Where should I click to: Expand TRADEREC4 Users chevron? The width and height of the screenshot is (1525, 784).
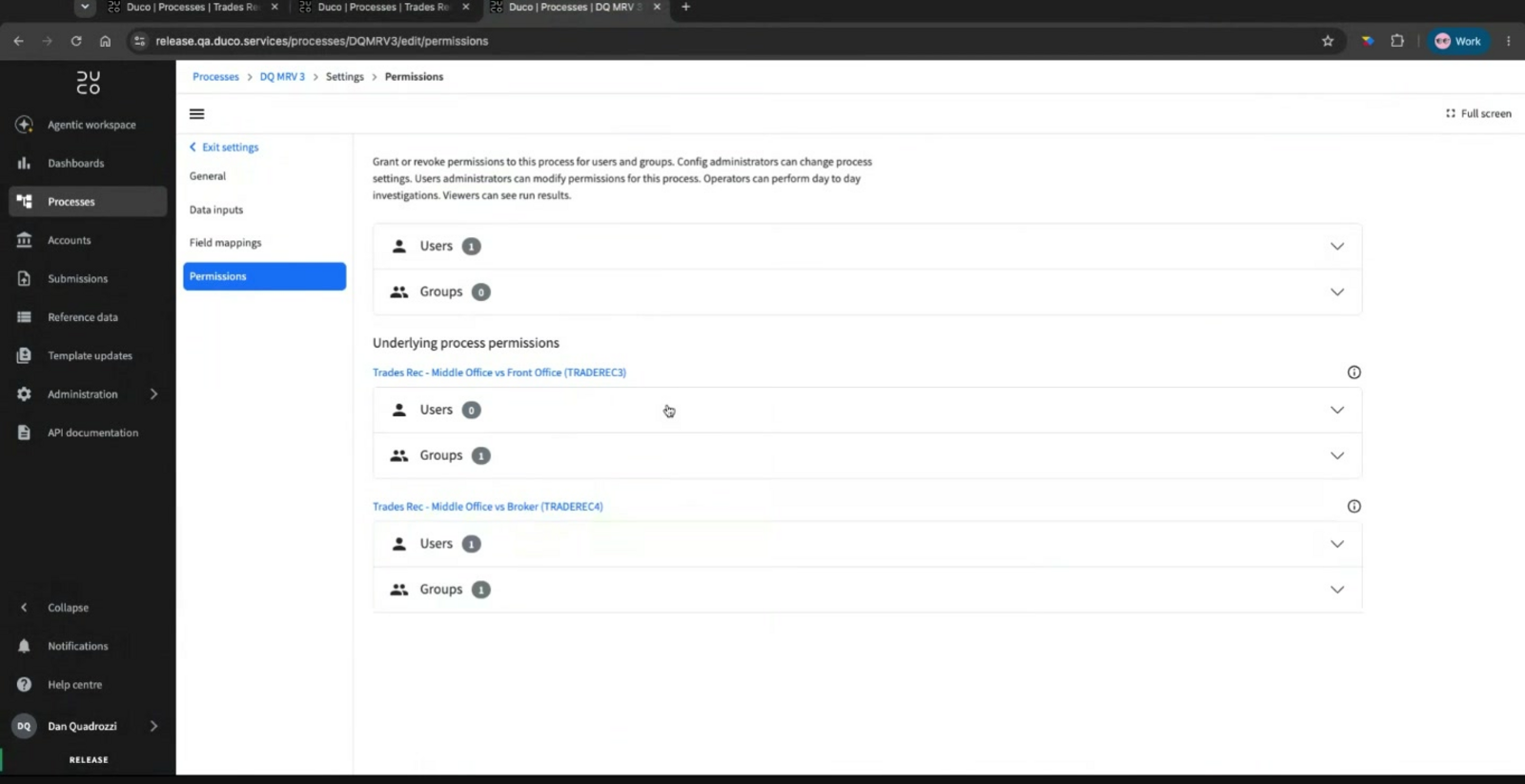tap(1337, 544)
